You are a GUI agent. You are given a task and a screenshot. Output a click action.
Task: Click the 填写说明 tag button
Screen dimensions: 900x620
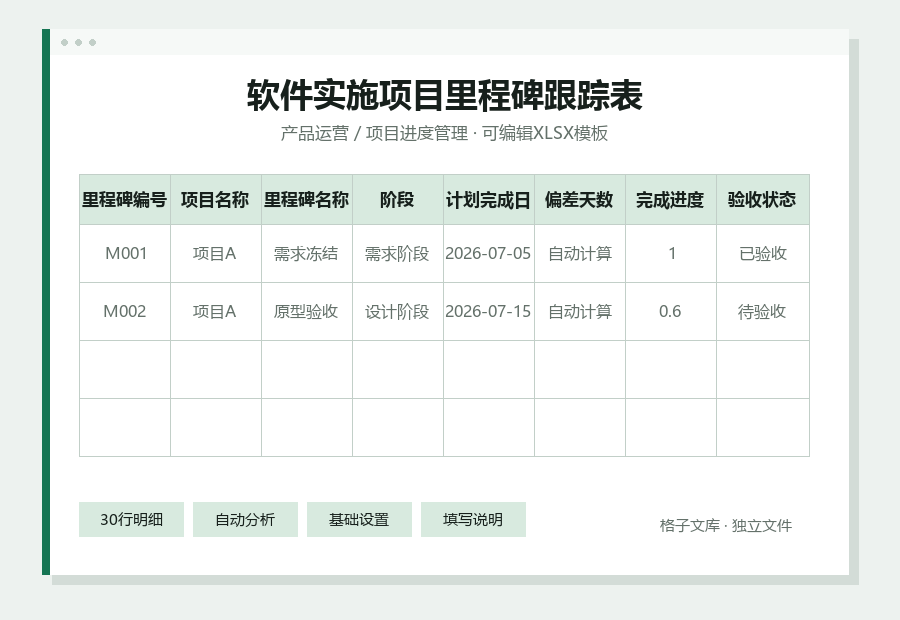(473, 520)
